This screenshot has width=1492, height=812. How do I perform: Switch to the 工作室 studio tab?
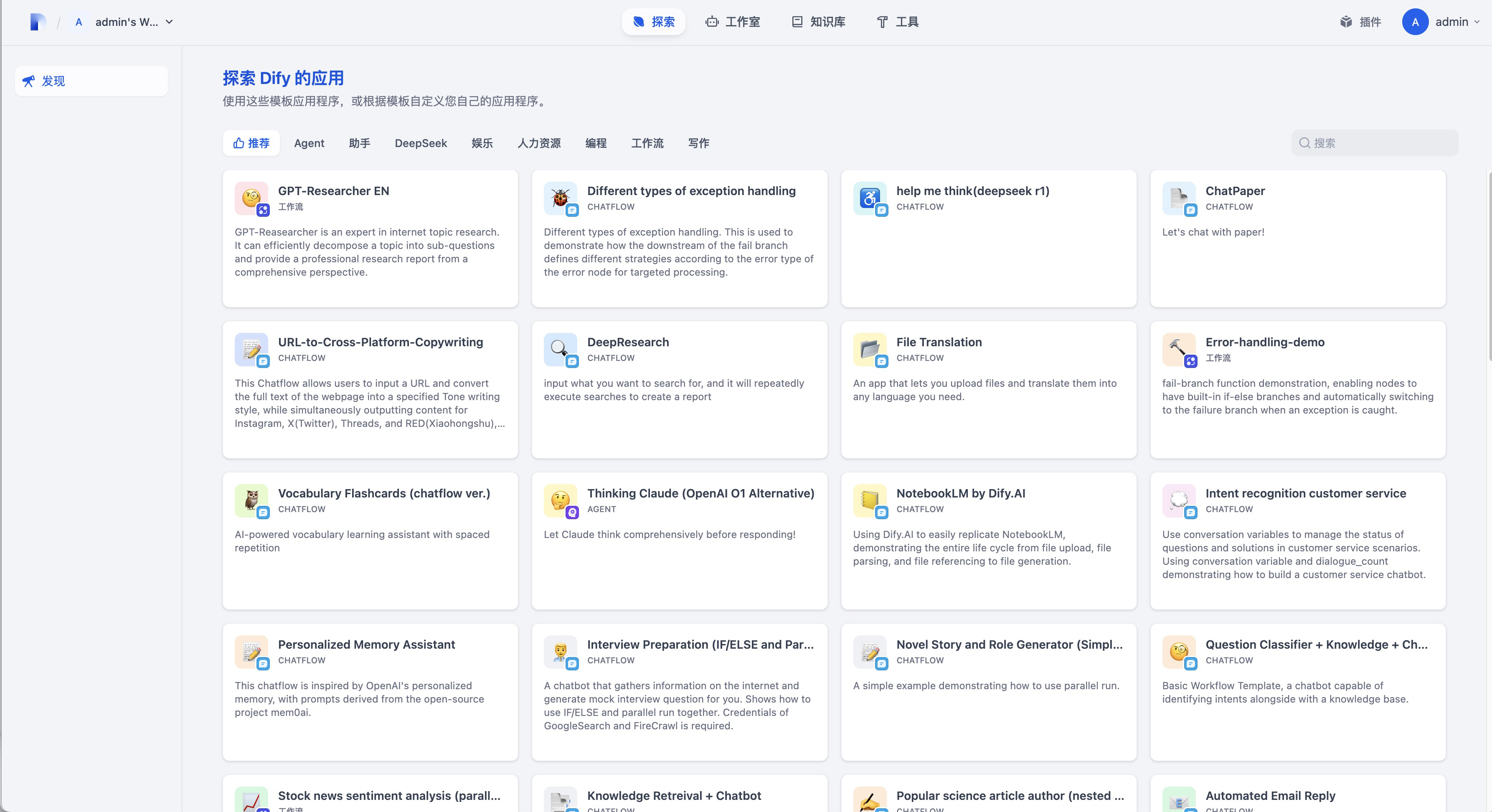coord(733,22)
